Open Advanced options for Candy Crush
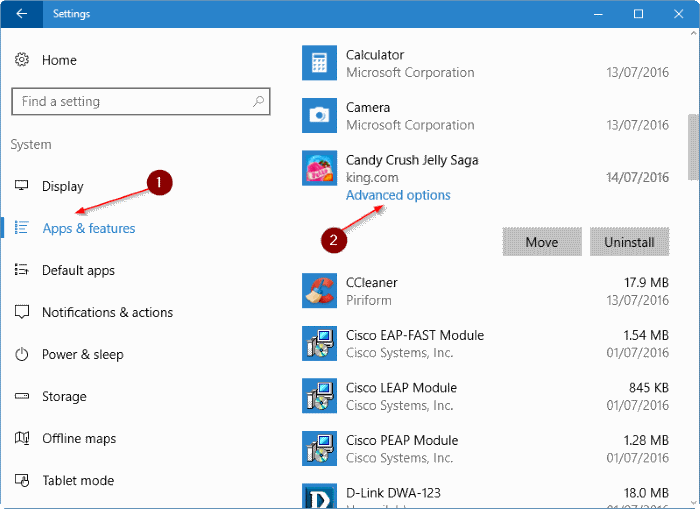Screen dimensions: 700x509 pyautogui.click(x=398, y=195)
